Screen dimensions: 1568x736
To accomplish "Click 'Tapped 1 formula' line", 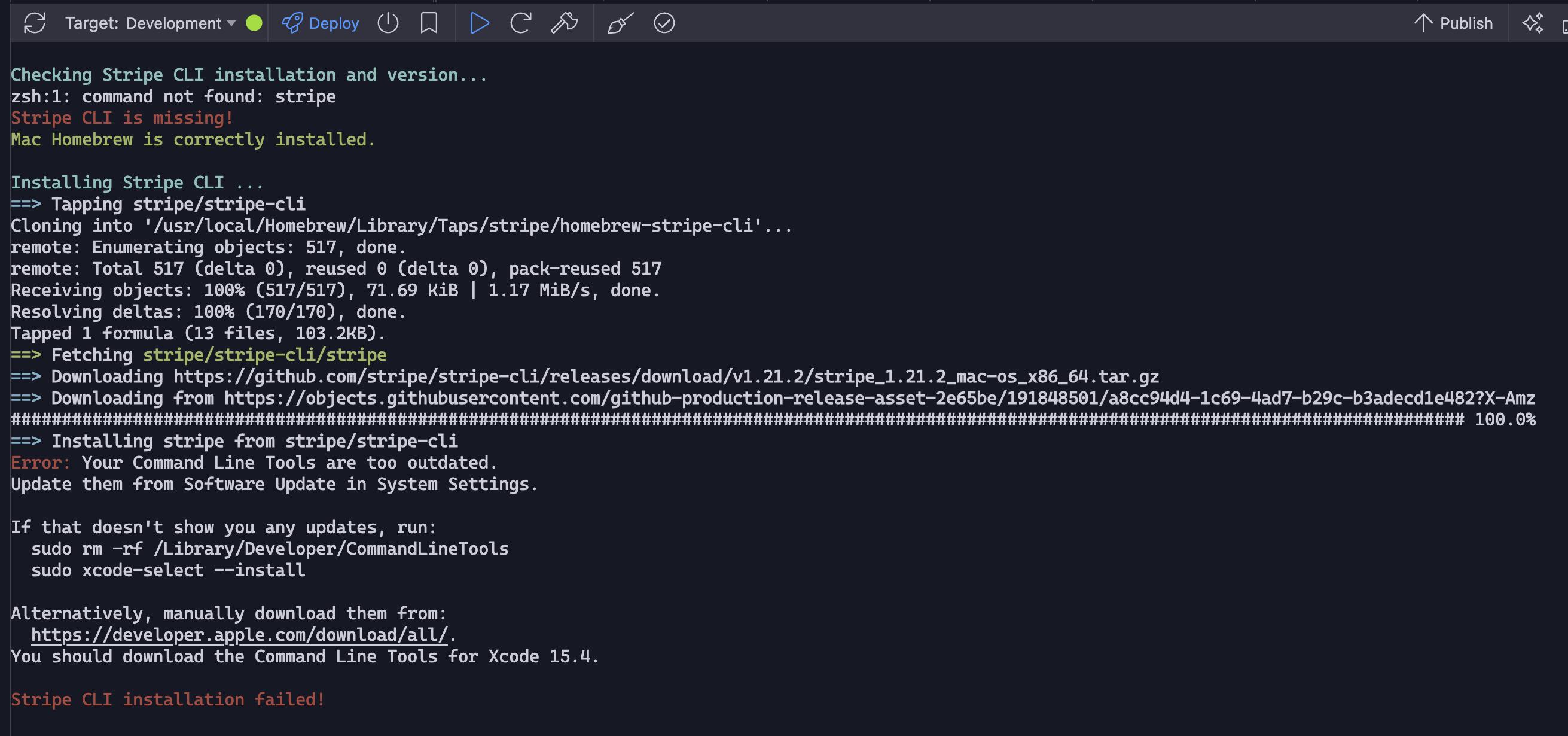I will coord(199,333).
